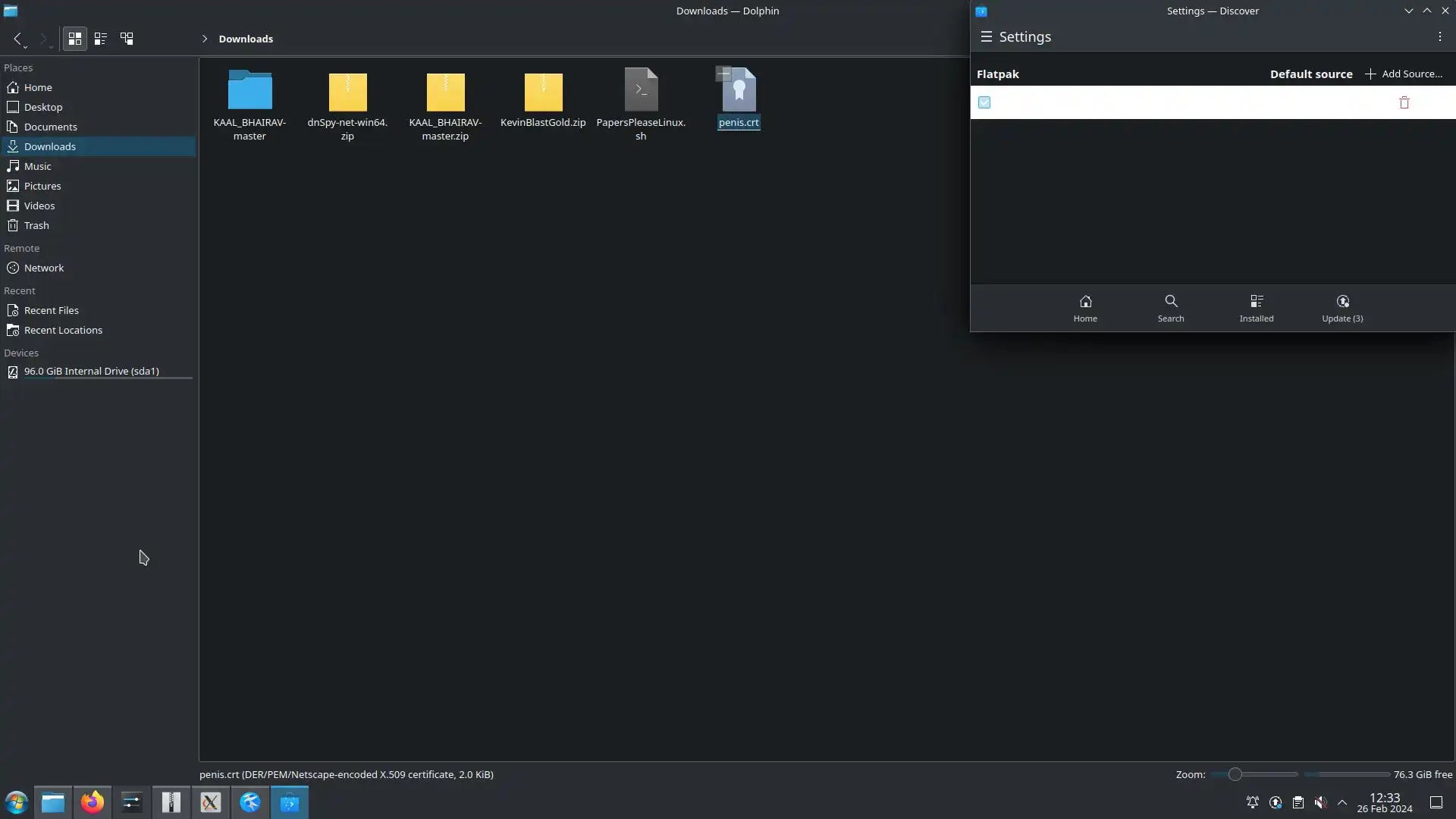
Task: Toggle selection marker on penis.crt icon
Action: tap(723, 74)
